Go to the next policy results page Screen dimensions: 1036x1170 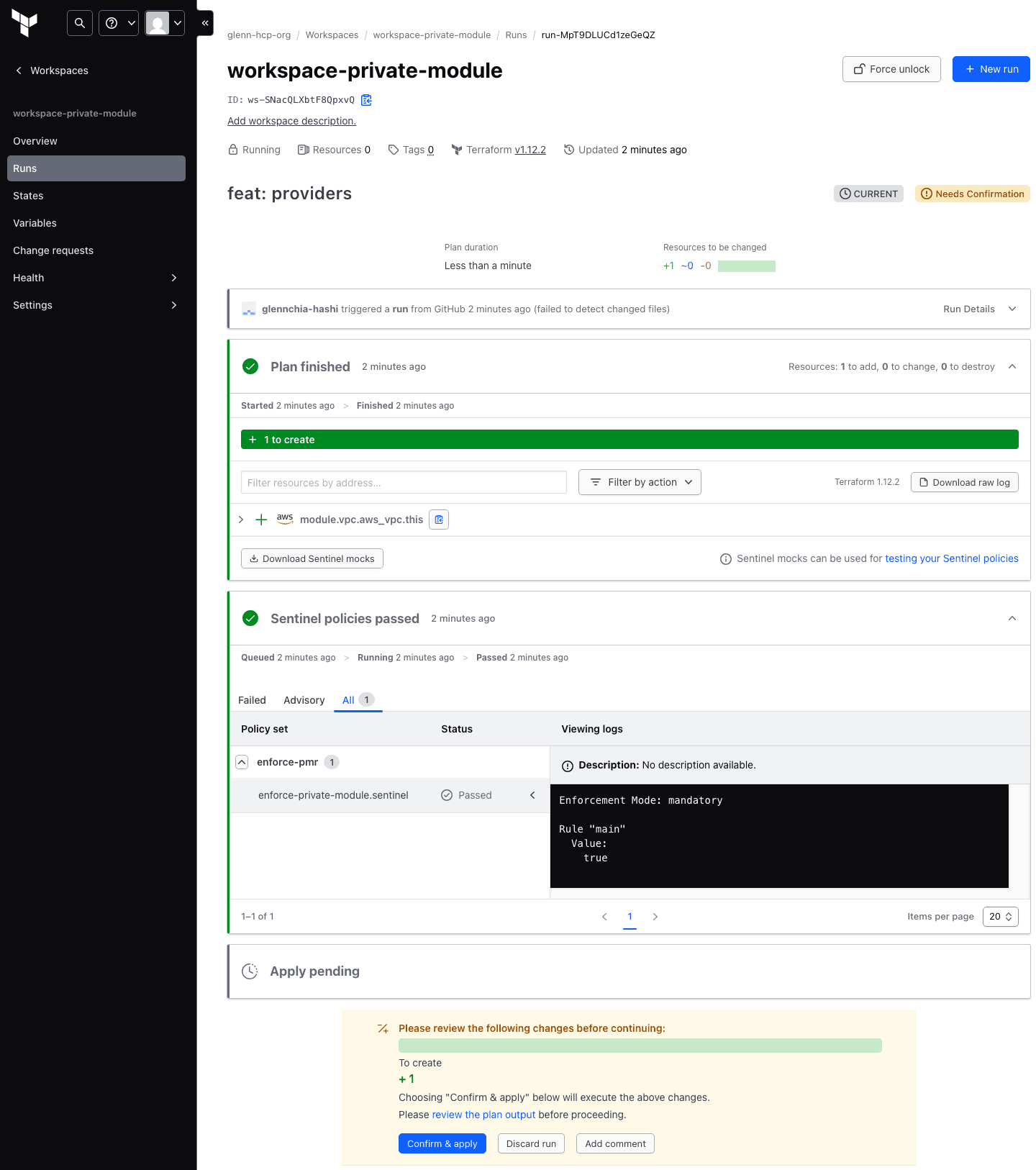tap(655, 917)
